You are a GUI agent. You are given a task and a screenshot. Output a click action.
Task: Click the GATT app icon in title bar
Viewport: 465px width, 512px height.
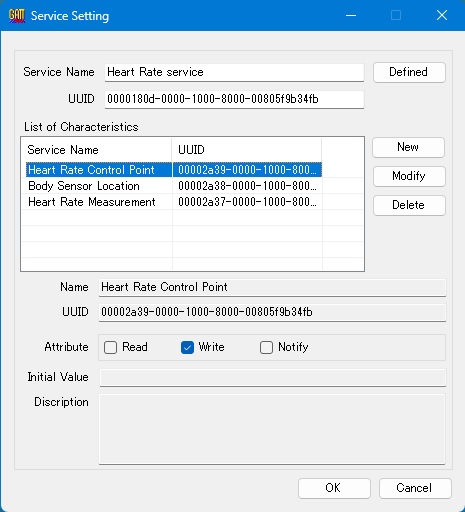tap(17, 15)
